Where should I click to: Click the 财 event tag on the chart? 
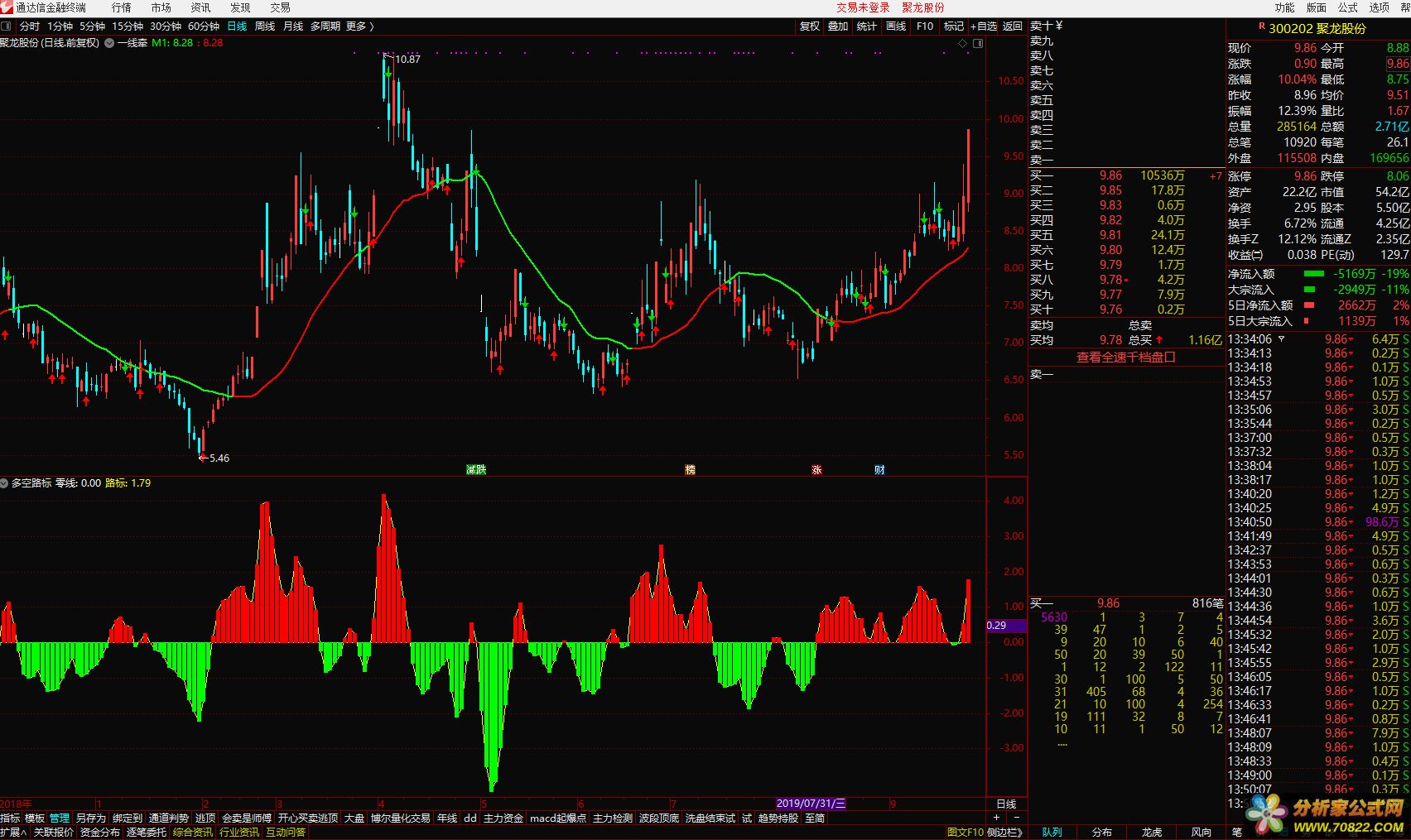coord(879,469)
